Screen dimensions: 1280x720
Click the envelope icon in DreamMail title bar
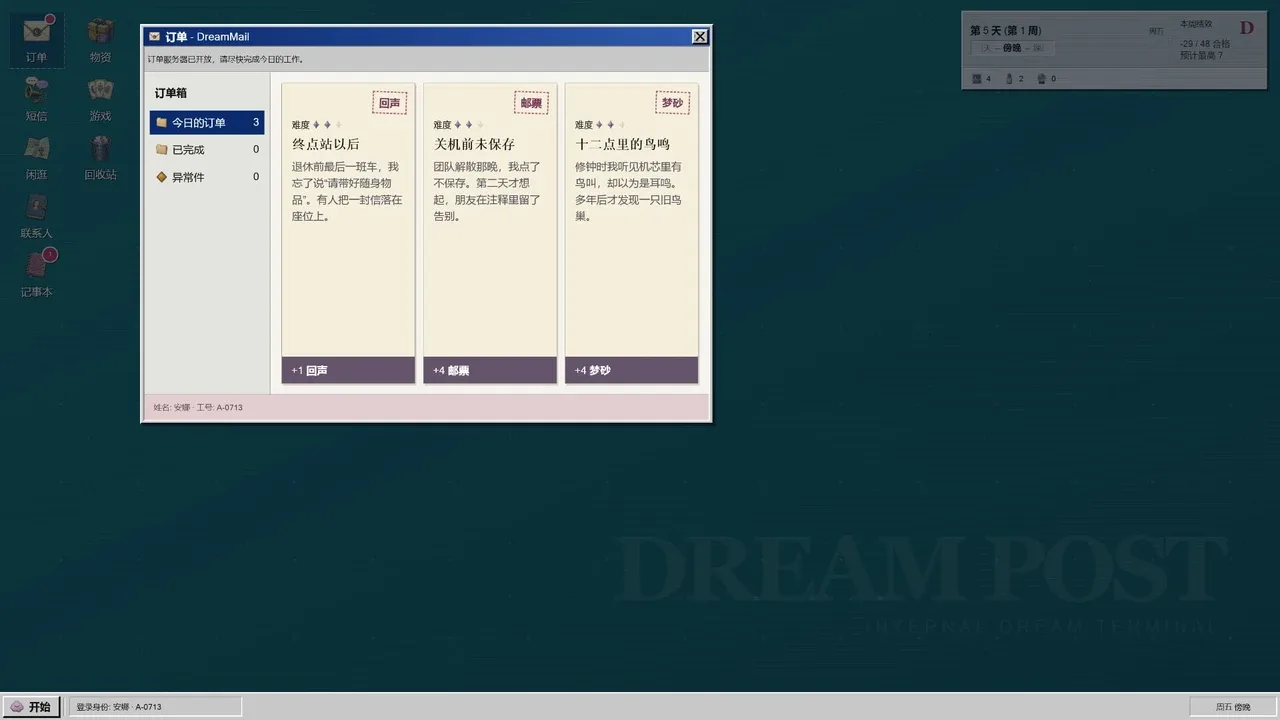click(x=155, y=36)
